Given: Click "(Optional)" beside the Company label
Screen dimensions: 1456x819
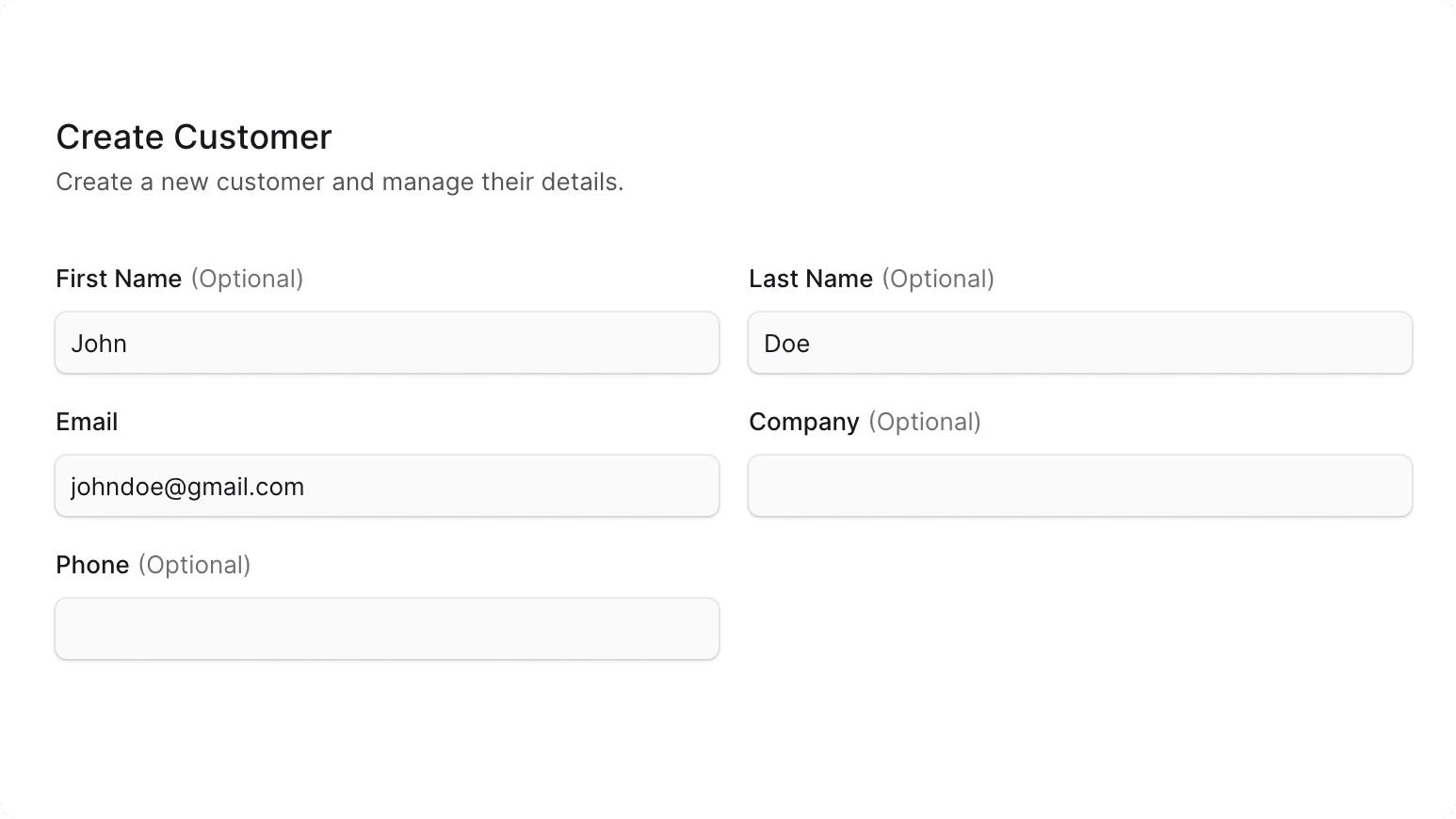Looking at the screenshot, I should click(924, 422).
